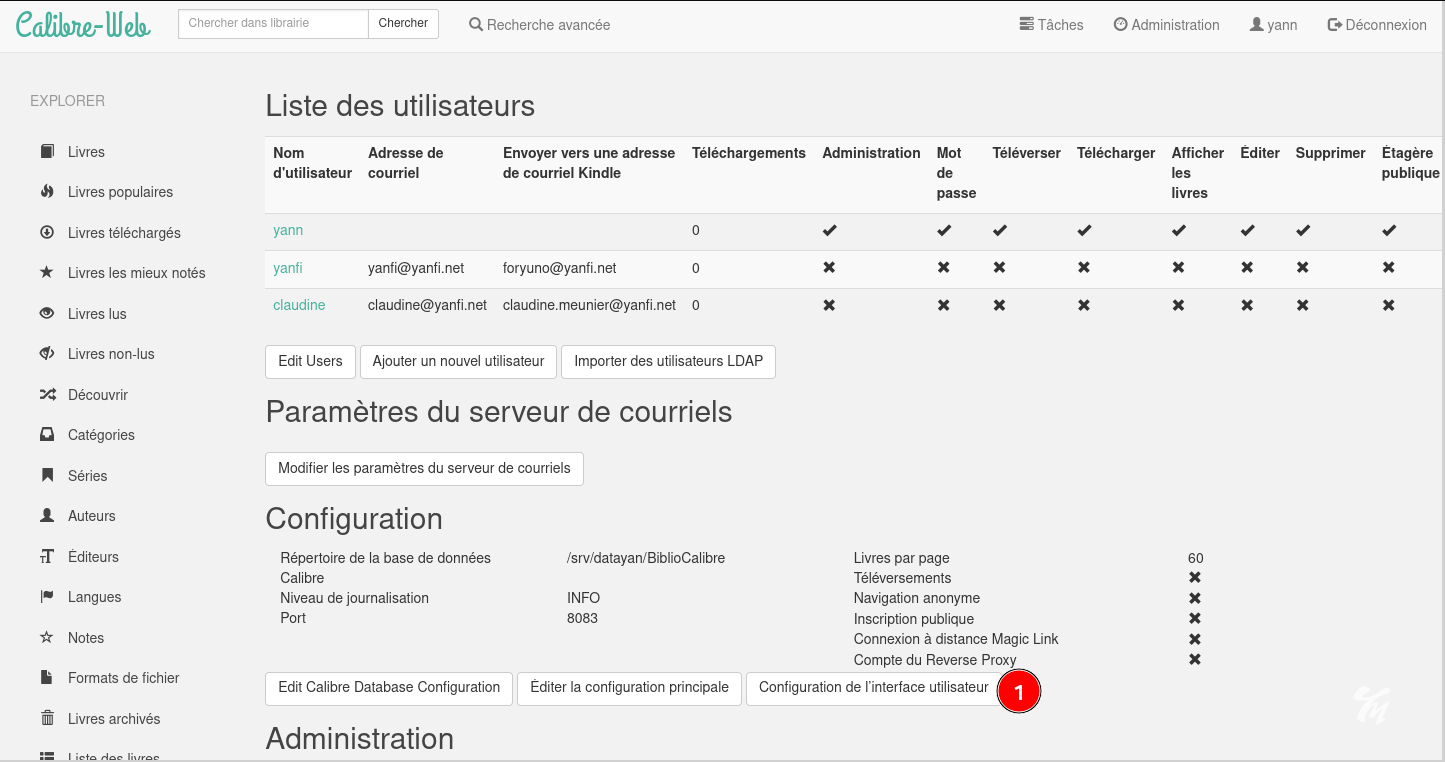Focus the Chercher dans librairie search field
The image size is (1445, 762).
coord(273,23)
